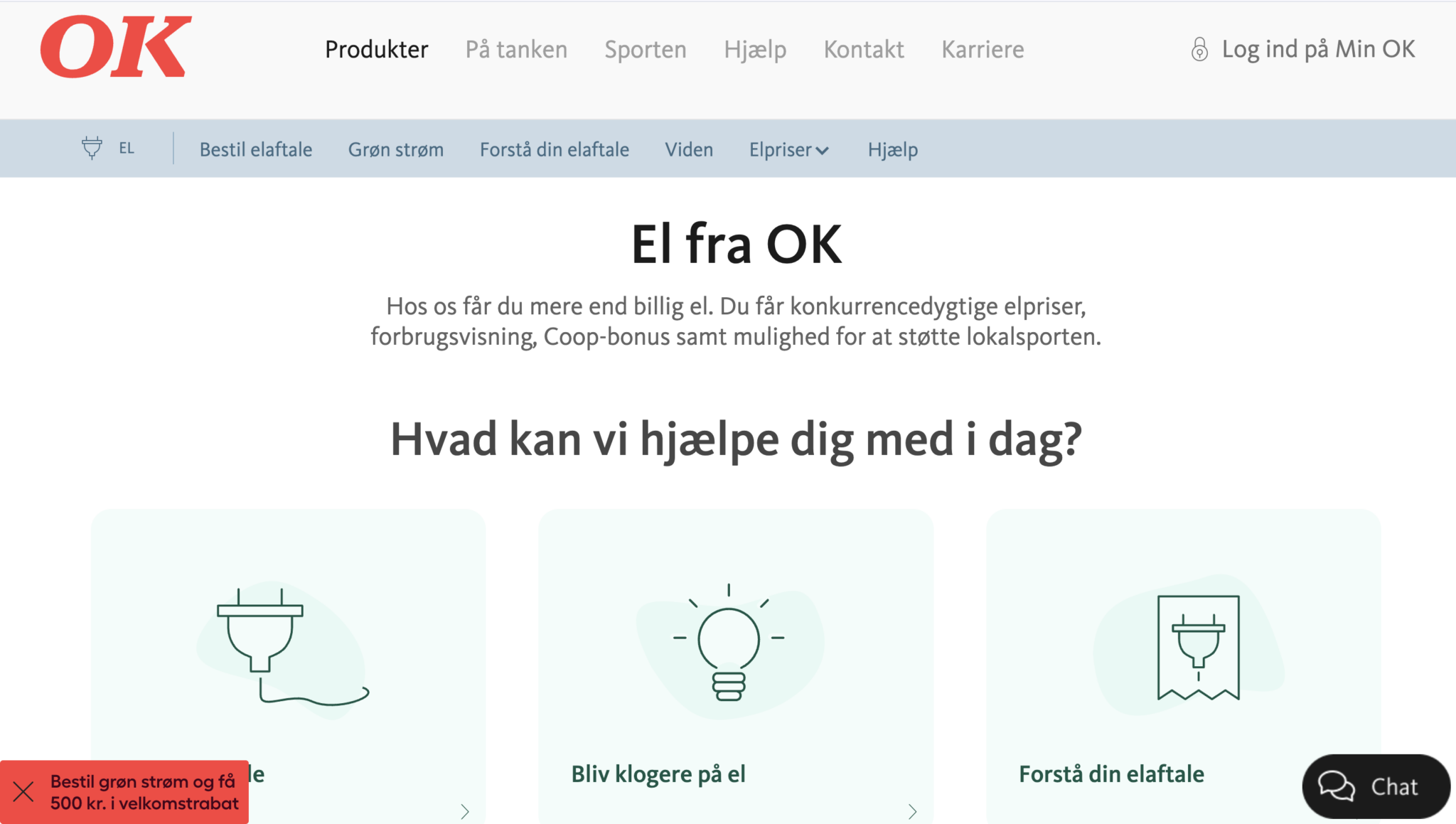Click the chevron arrow on the first card
The width and height of the screenshot is (1456, 824).
click(466, 810)
